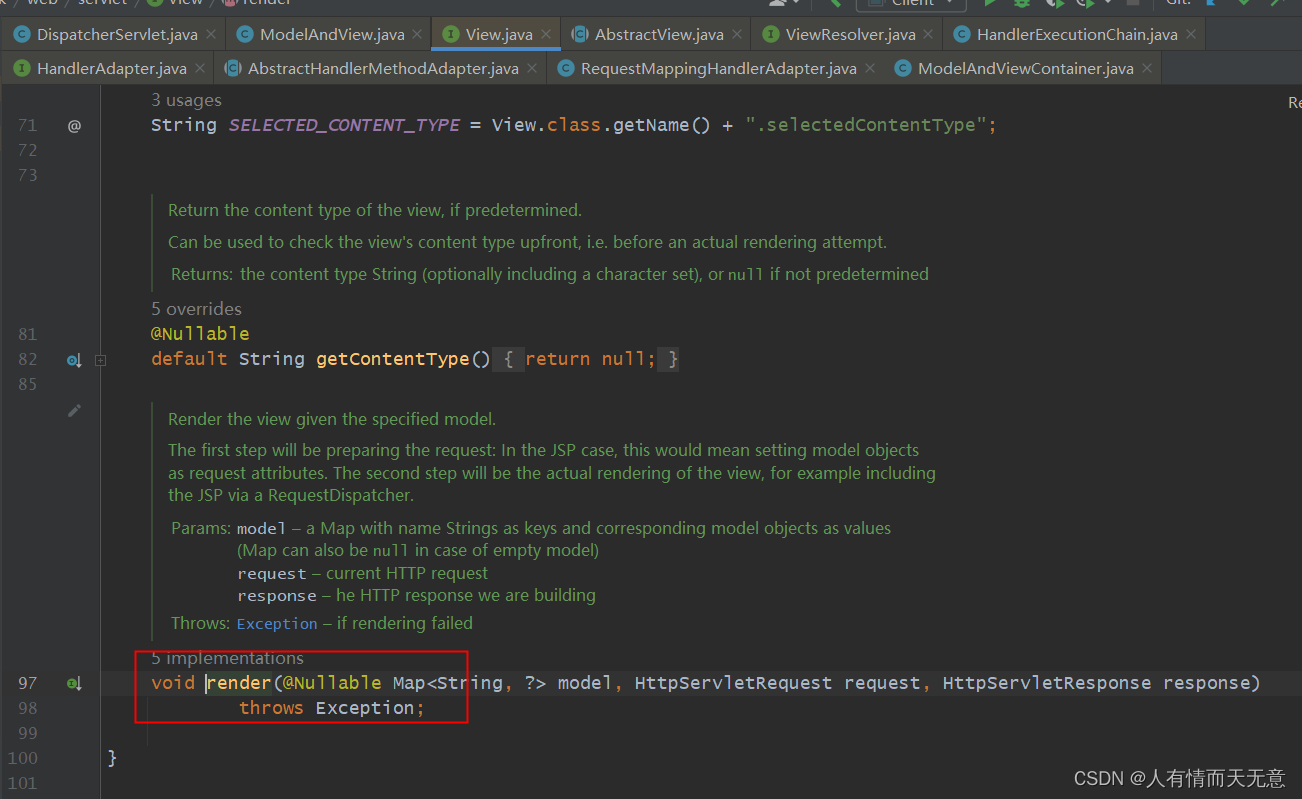
Task: Click the '5 overrides' inlay hint
Action: (x=196, y=309)
